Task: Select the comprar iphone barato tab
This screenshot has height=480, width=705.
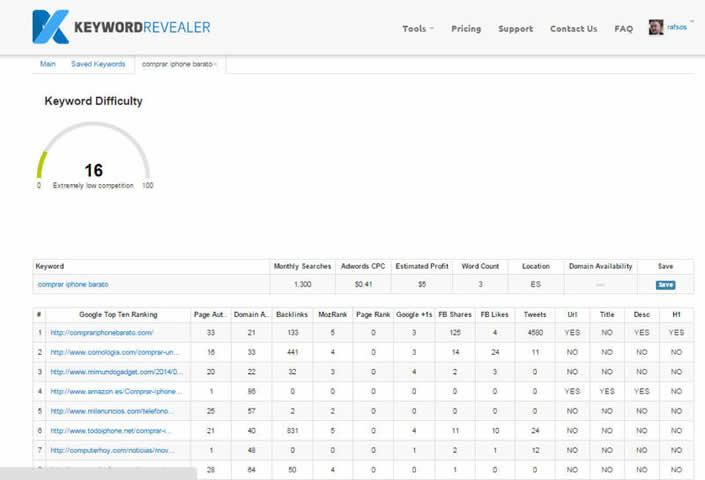Action: (179, 64)
